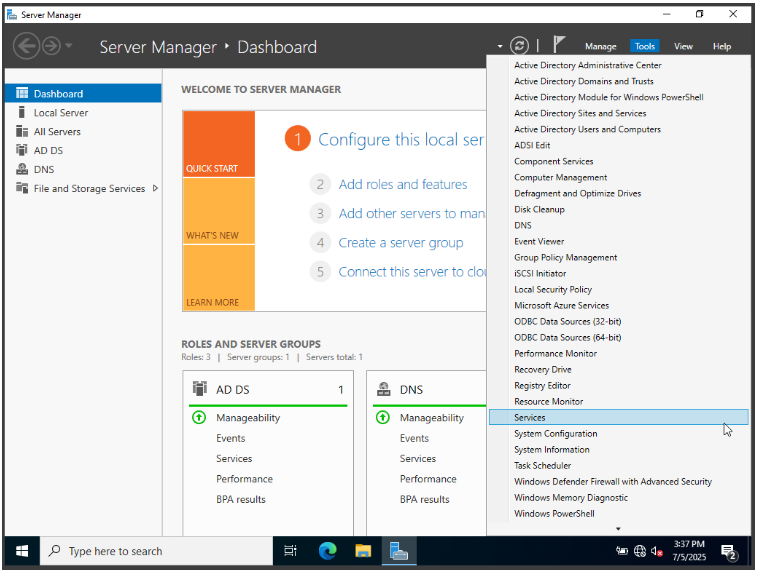Open DNS tile Services row
The image size is (757, 572).
tap(418, 458)
